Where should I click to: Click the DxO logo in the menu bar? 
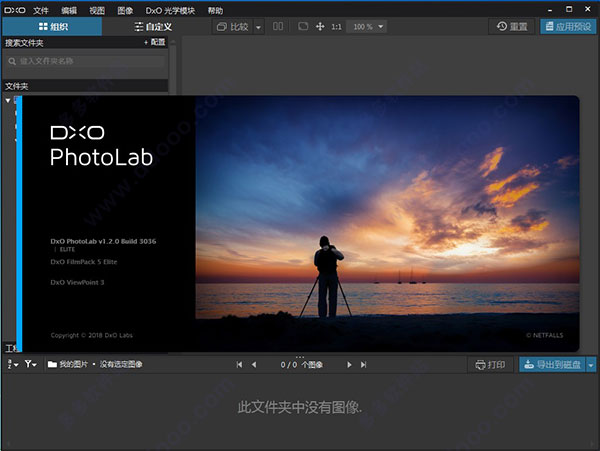[15, 10]
